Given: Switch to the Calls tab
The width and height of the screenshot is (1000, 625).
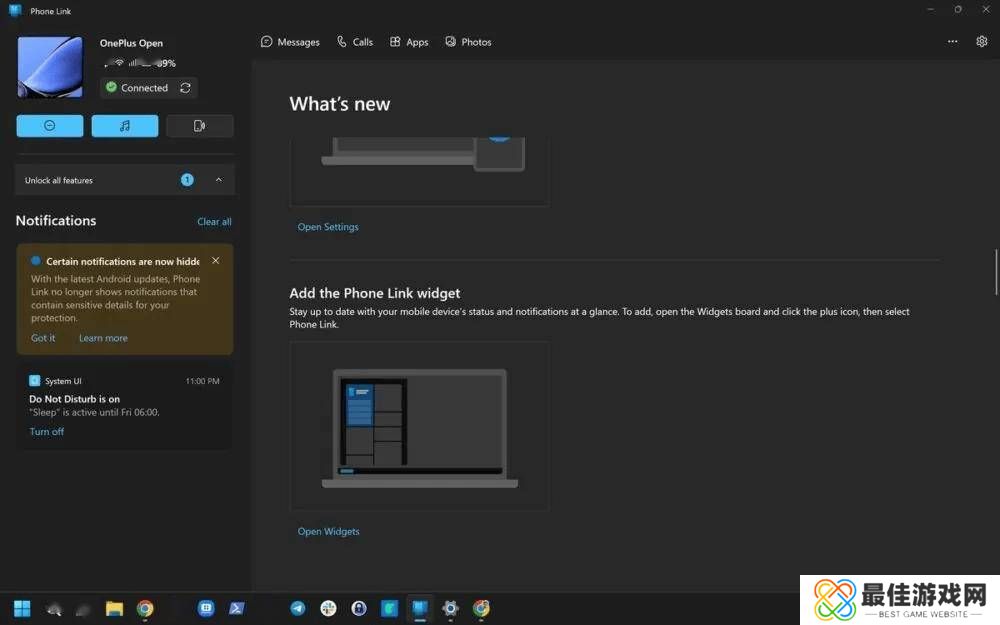Looking at the screenshot, I should point(355,42).
